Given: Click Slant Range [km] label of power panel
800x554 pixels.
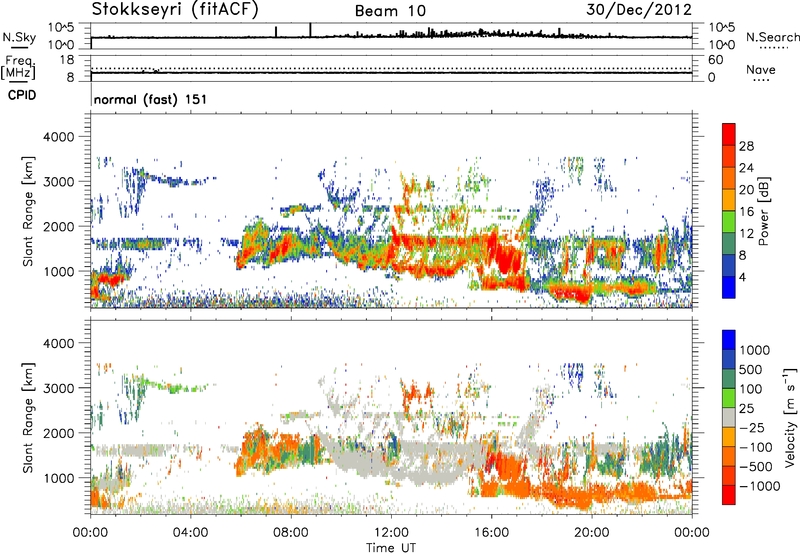Looking at the screenshot, I should click(28, 211).
